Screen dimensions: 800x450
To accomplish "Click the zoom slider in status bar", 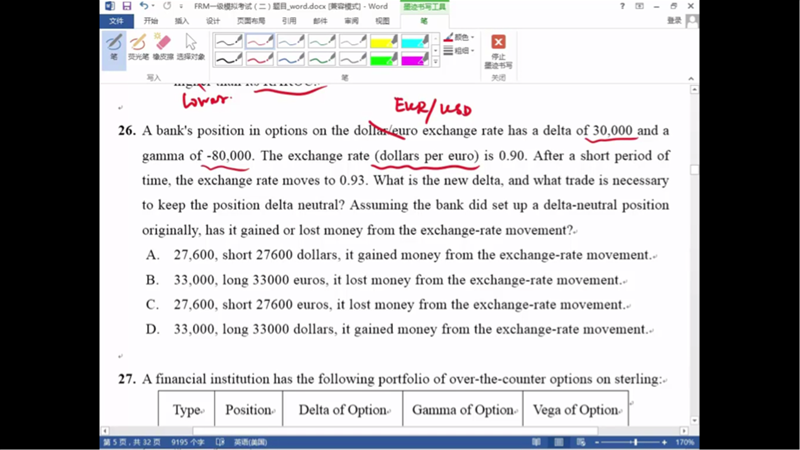I will [635, 442].
